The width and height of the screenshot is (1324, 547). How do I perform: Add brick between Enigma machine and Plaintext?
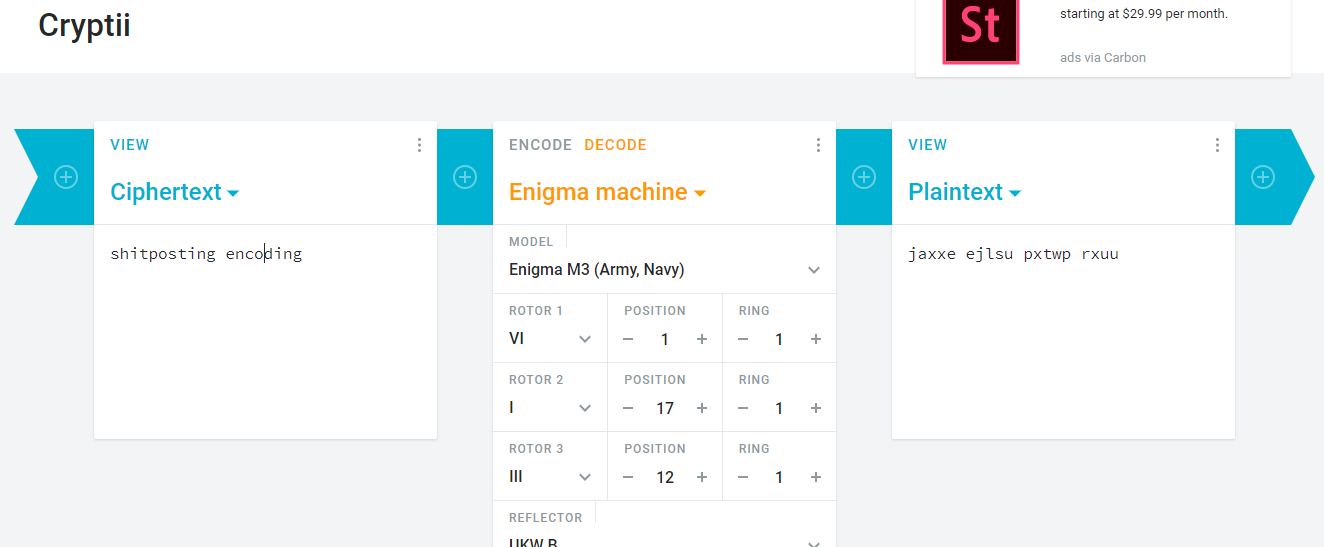point(864,177)
